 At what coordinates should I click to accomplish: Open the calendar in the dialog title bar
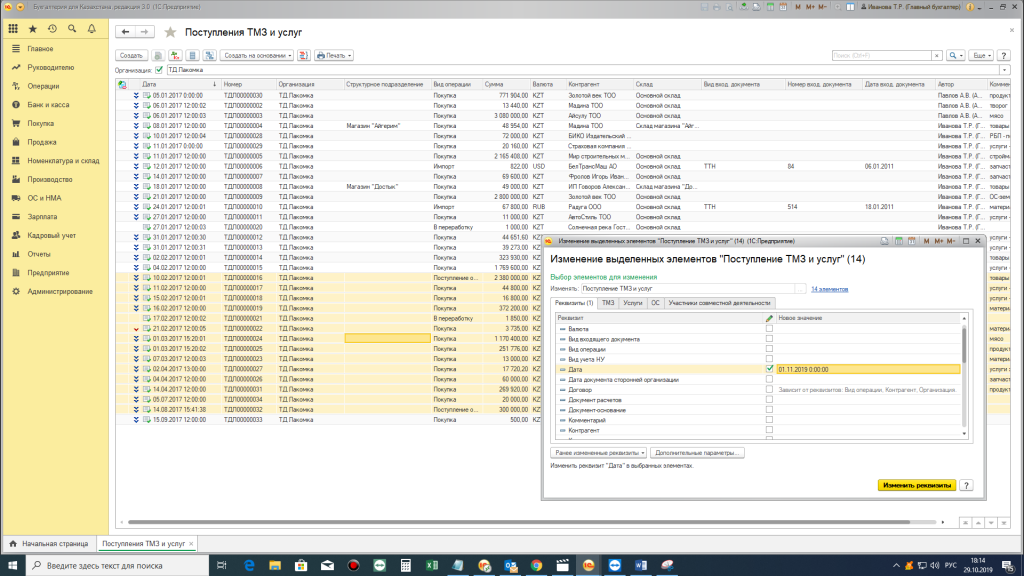tap(912, 241)
